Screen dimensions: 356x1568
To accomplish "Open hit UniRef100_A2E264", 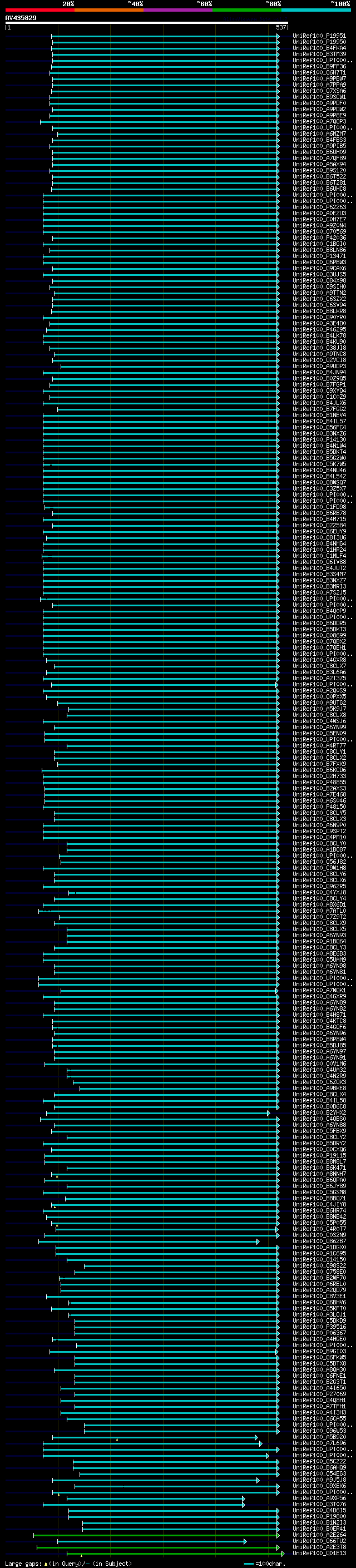I will pos(319,1535).
